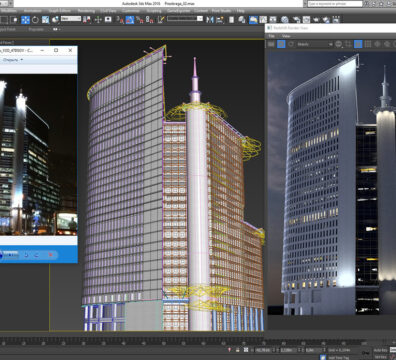This screenshot has height=360, width=396.
Task: Open the Customize menu
Action: (x=131, y=11)
